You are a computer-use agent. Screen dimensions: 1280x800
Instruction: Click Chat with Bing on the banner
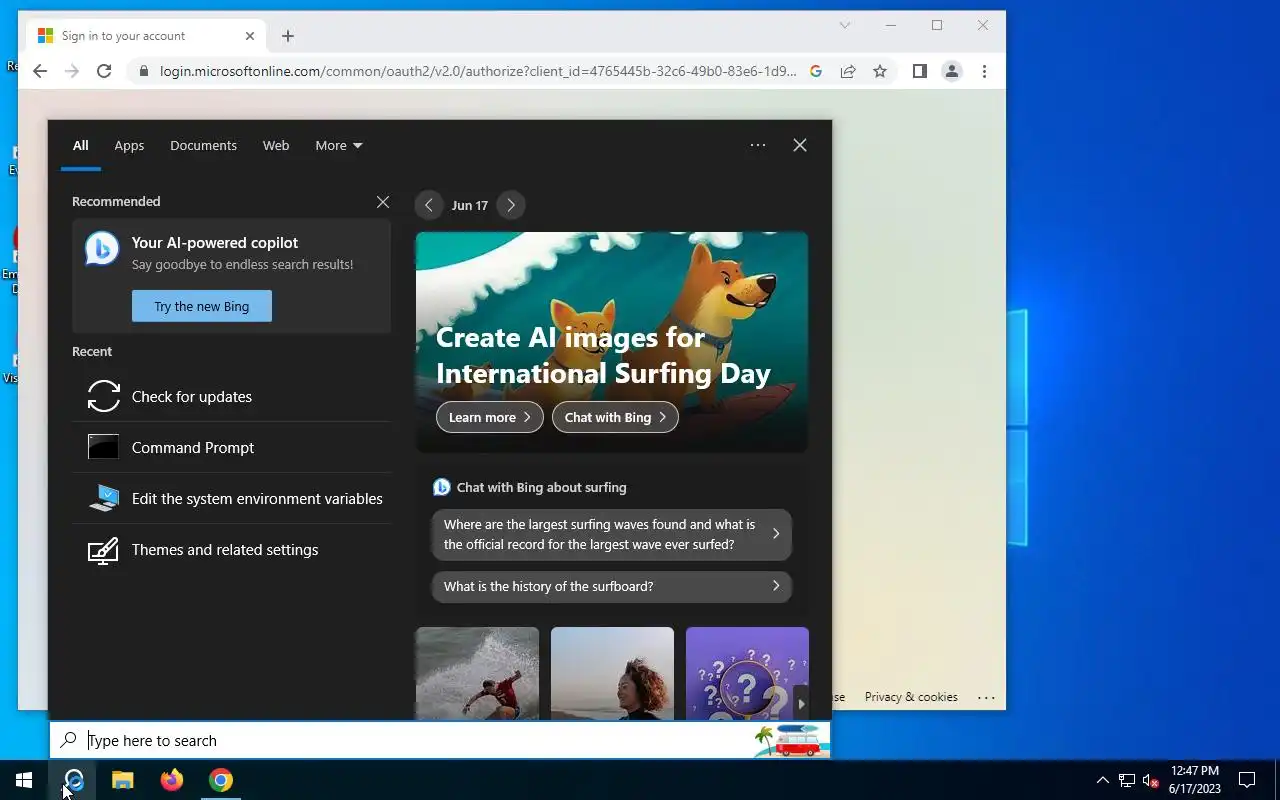615,417
